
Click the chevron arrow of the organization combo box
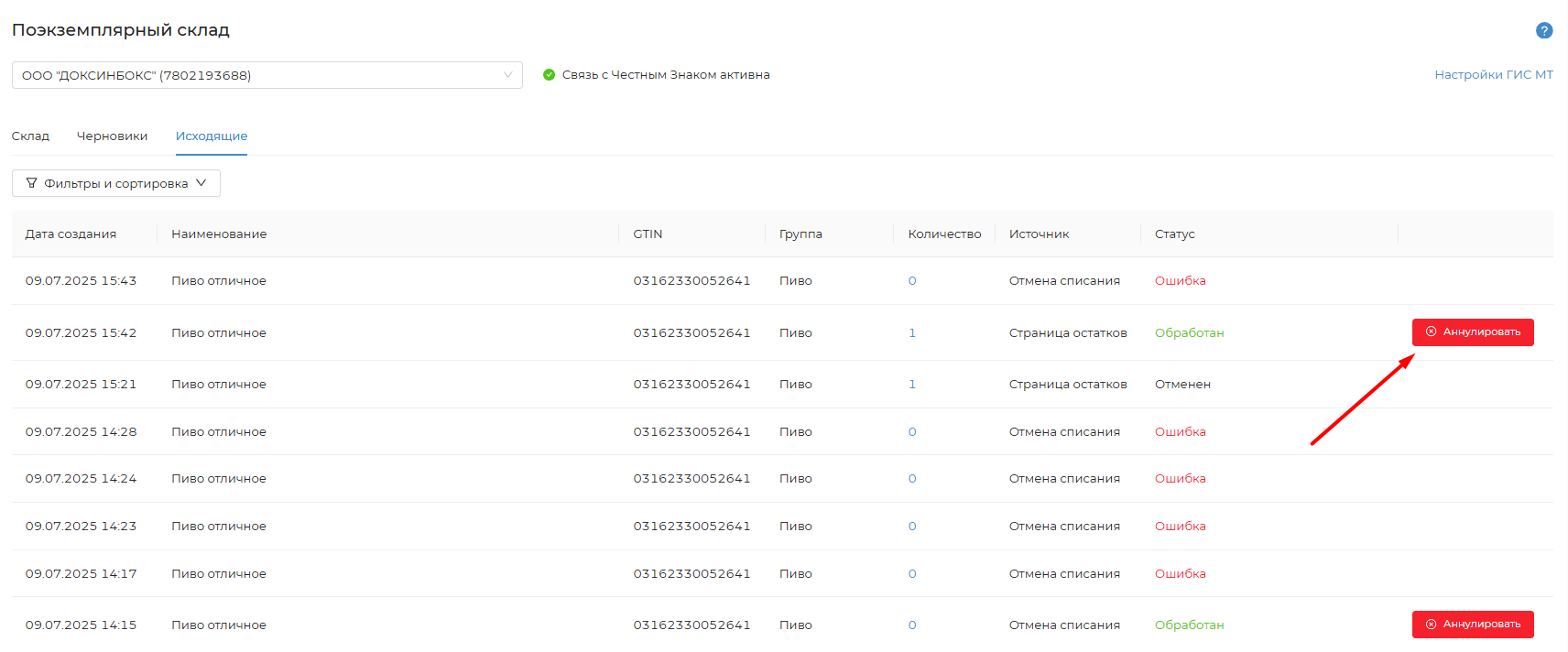pos(507,75)
